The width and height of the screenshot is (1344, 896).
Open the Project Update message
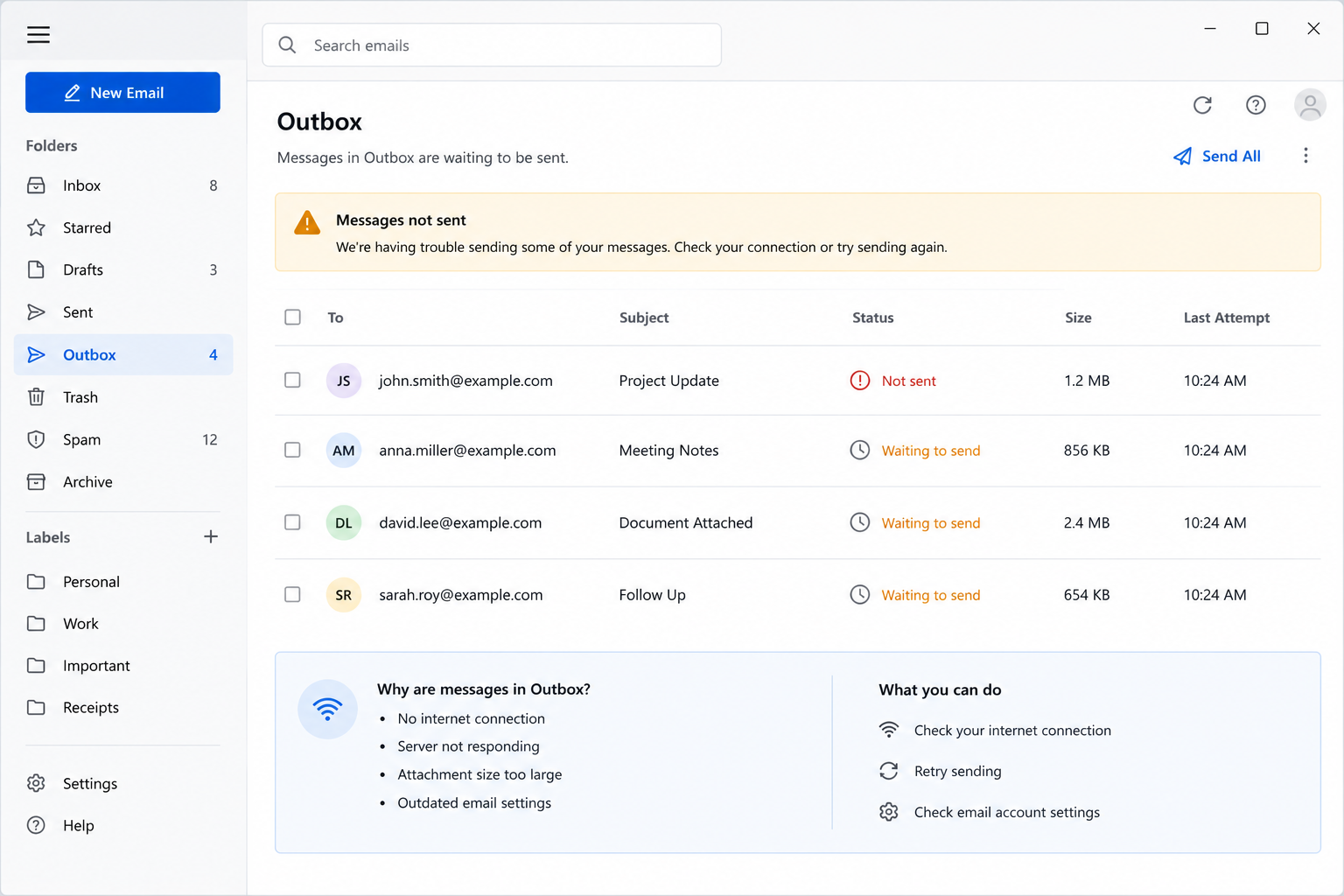tap(797, 381)
